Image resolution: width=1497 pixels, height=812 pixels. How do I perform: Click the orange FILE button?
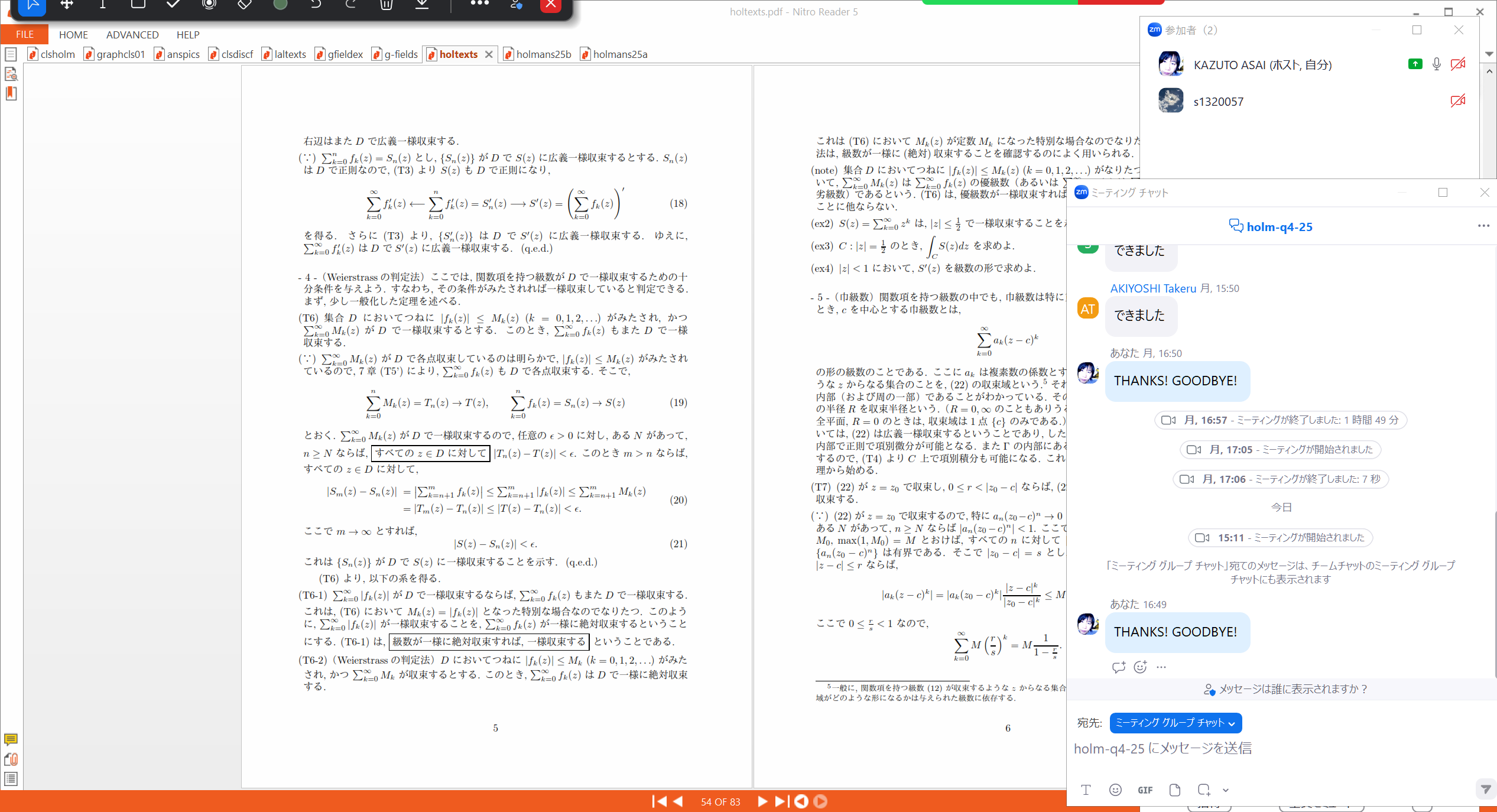[24, 34]
